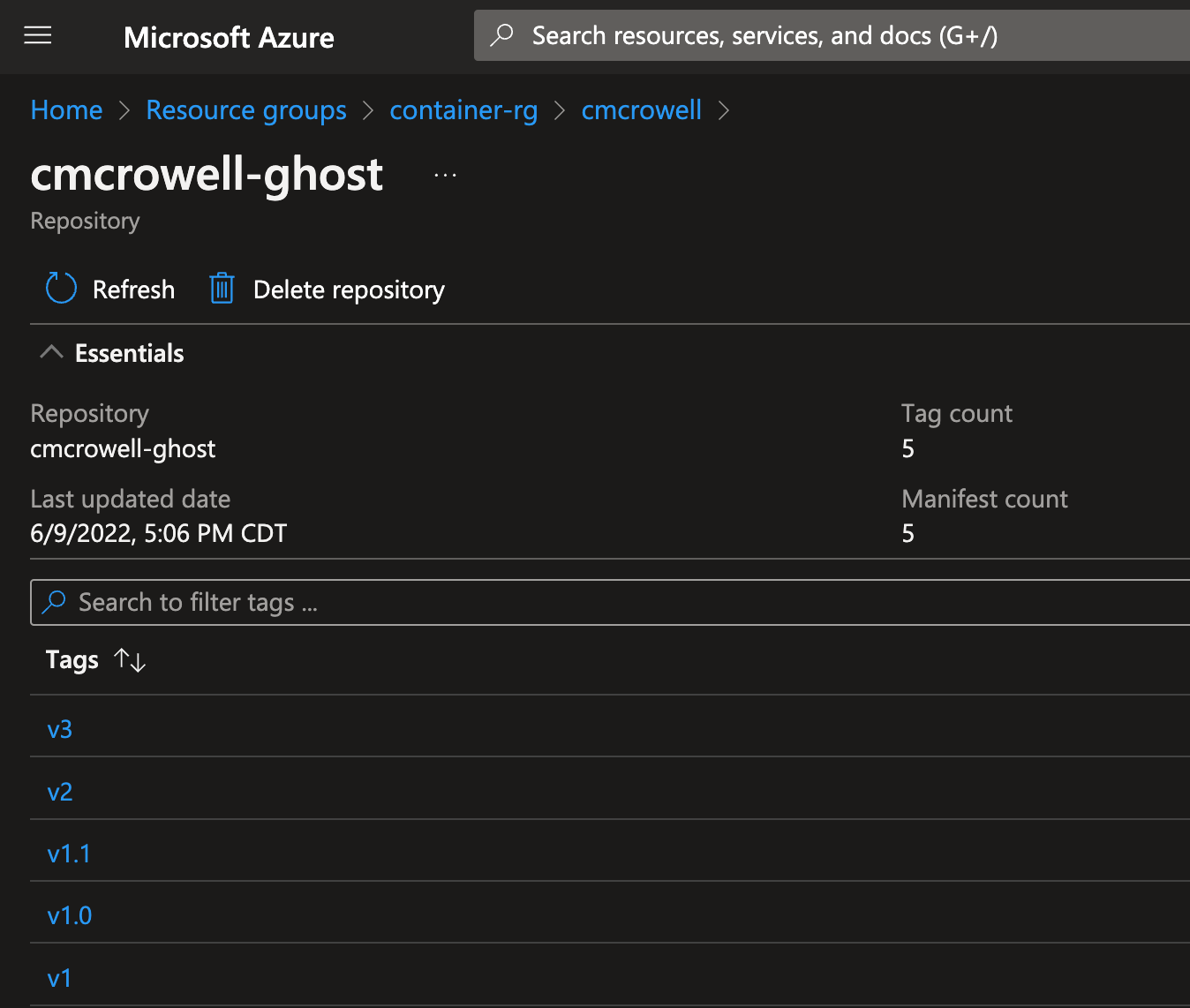1190x1008 pixels.
Task: Collapse the Essentials section
Action: click(x=52, y=352)
